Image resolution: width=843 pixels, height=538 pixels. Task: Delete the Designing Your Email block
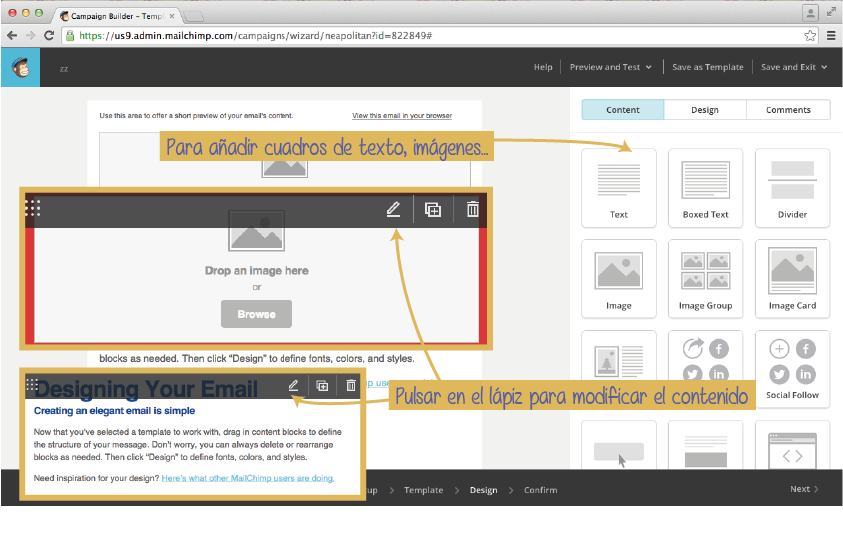[x=351, y=385]
